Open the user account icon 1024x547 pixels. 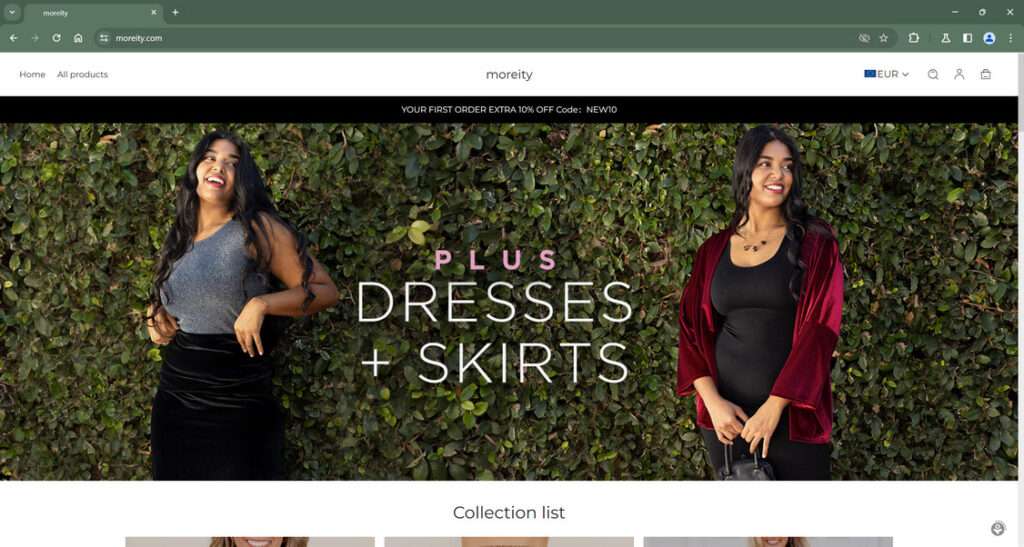[x=959, y=74]
